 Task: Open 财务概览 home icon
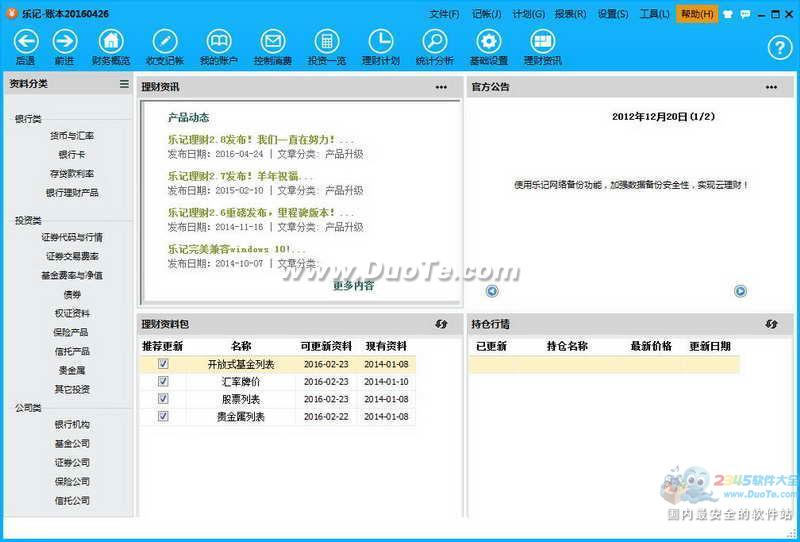(111, 41)
